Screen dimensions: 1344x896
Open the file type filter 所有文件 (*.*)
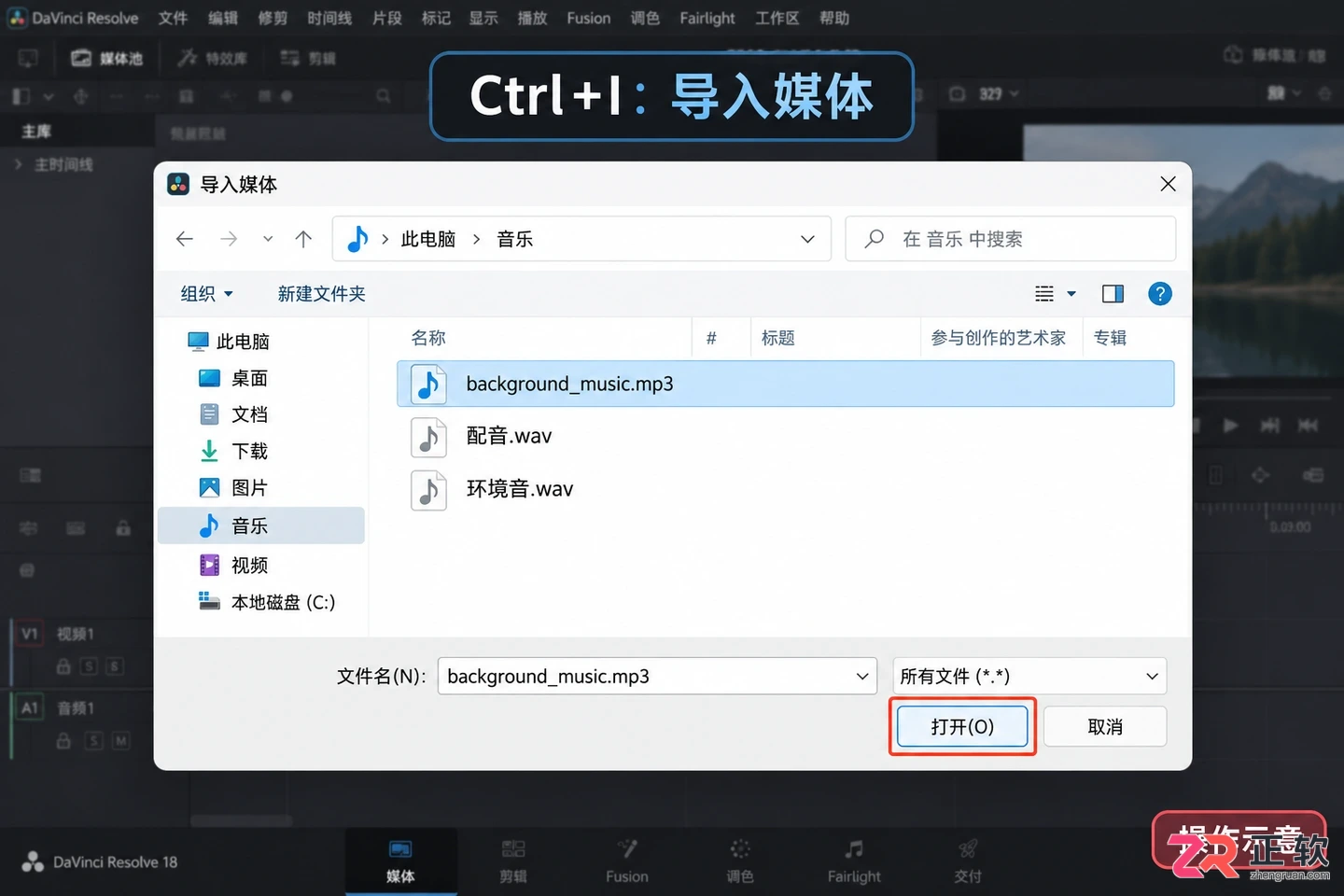pos(1029,677)
